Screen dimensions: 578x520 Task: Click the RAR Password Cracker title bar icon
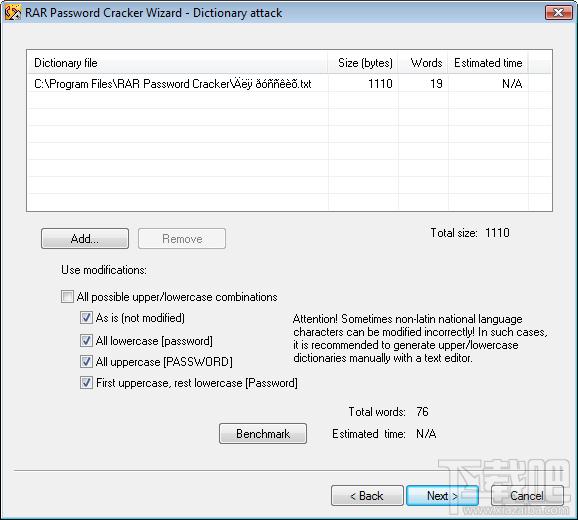point(12,13)
